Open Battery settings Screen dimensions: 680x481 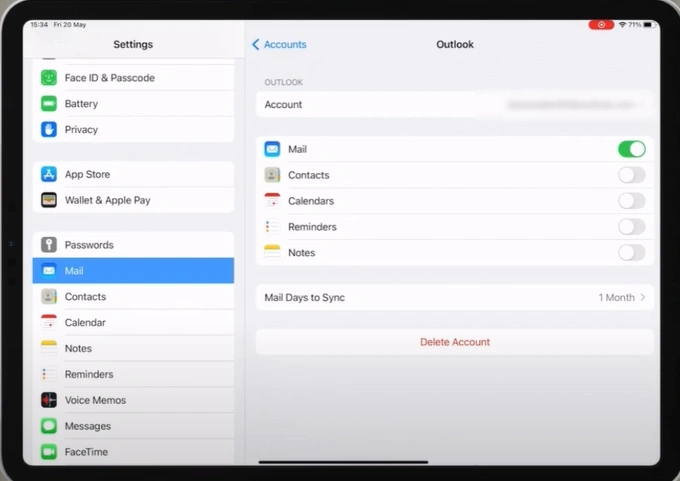click(133, 104)
